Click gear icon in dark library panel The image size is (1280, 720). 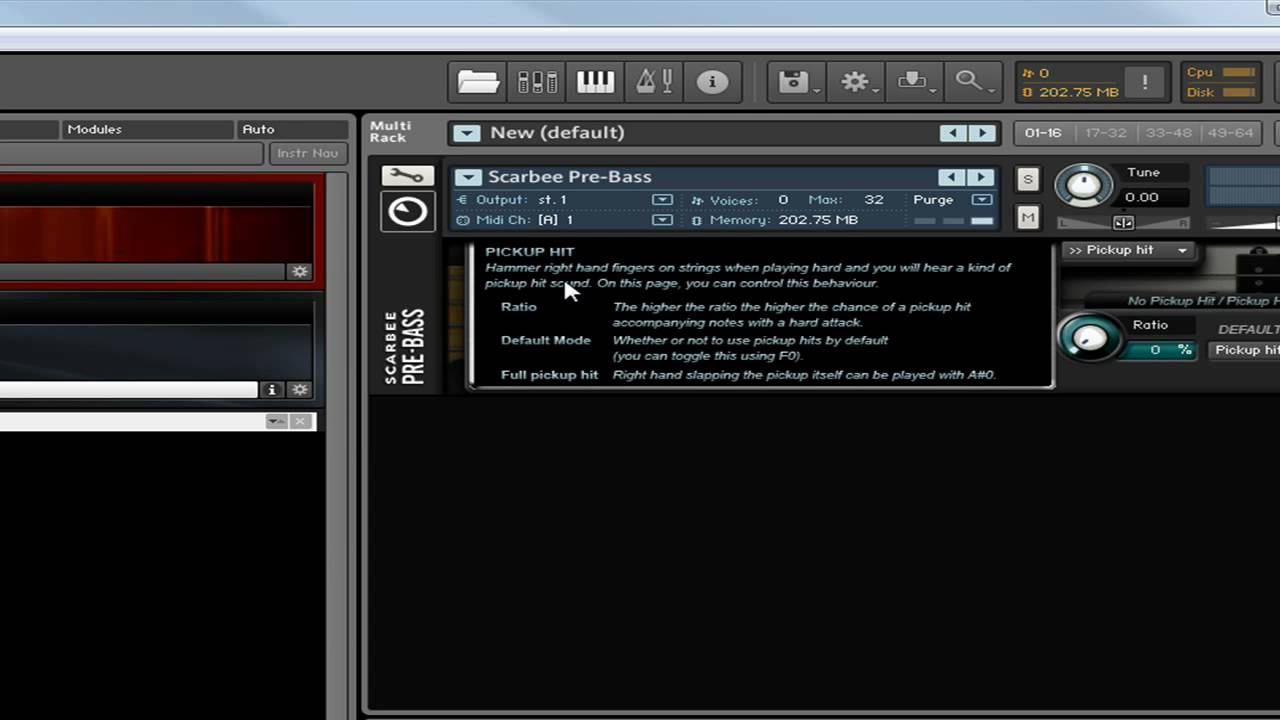pos(299,389)
